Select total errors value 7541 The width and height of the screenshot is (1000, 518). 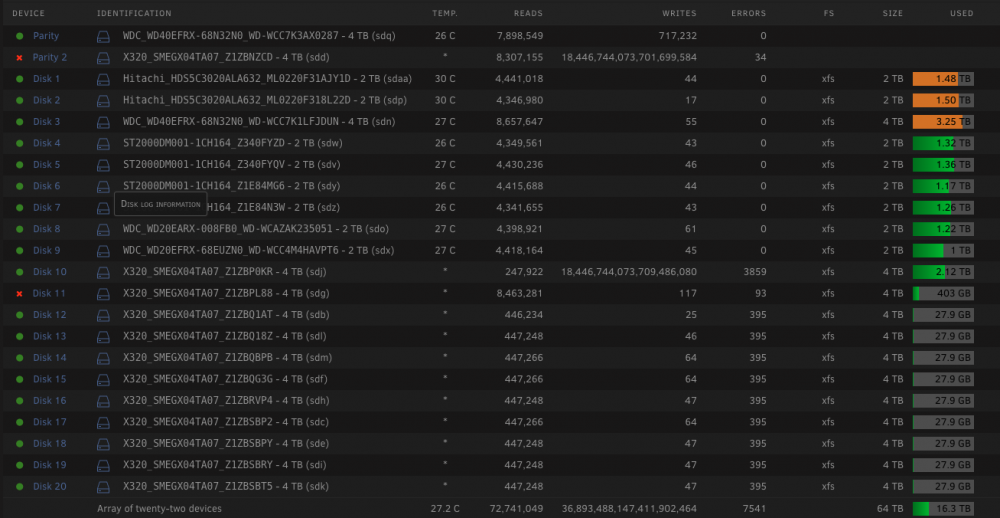[x=755, y=508]
